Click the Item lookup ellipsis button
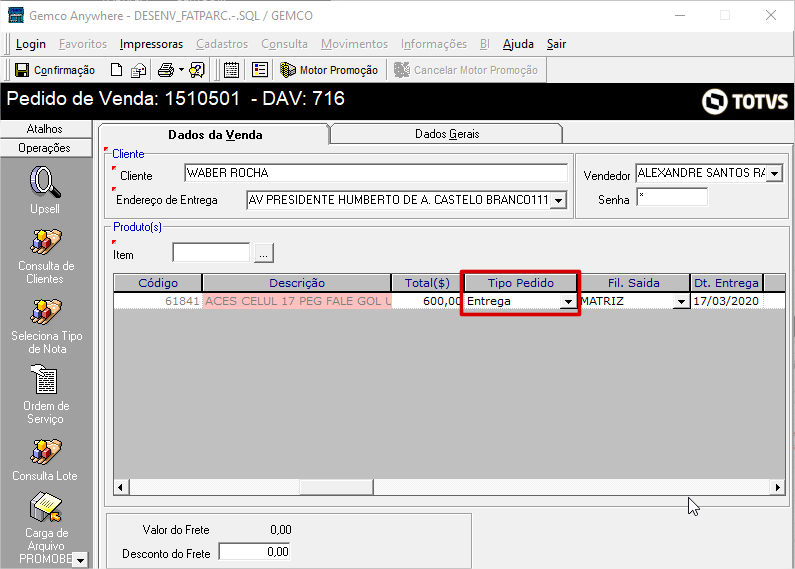The width and height of the screenshot is (795, 569). point(264,253)
